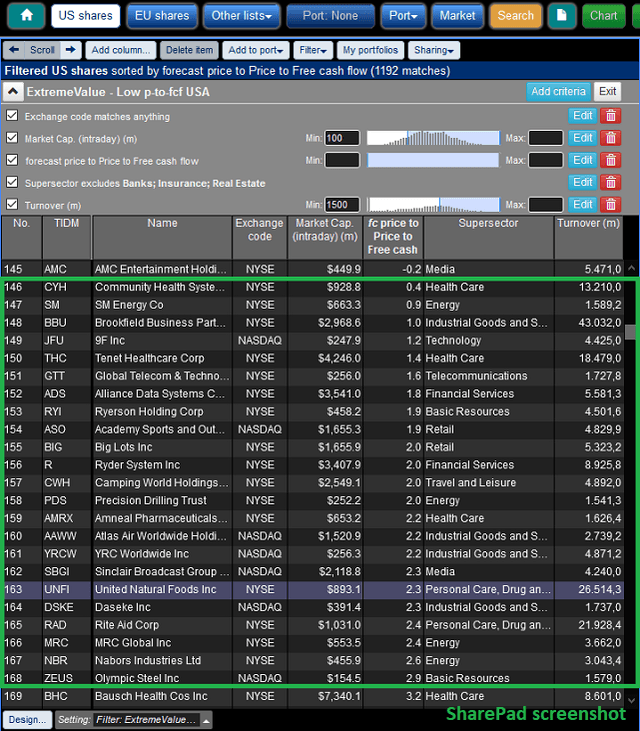Image resolution: width=640 pixels, height=731 pixels.
Task: Click forecast price to FCF range slider
Action: (433, 160)
